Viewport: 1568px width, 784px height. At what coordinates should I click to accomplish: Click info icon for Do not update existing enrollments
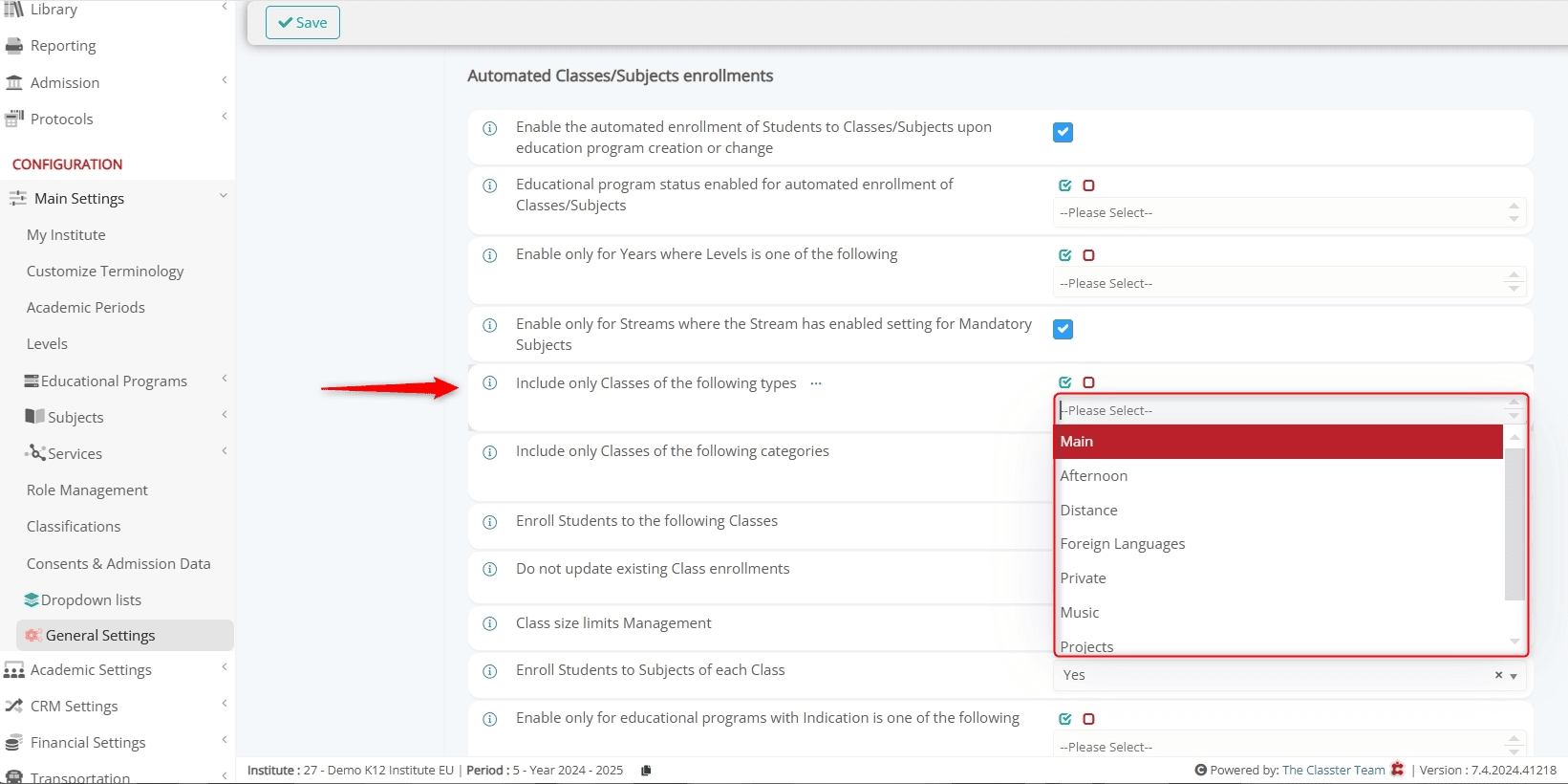coord(490,570)
